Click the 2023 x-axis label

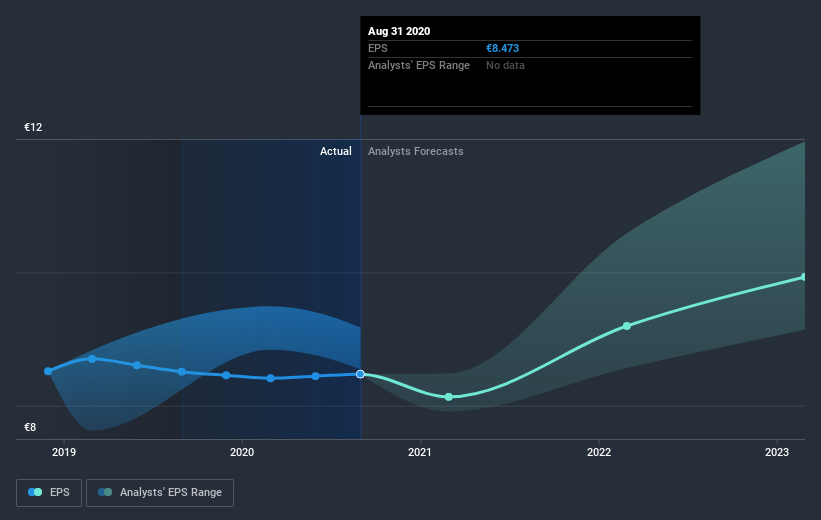tap(776, 452)
